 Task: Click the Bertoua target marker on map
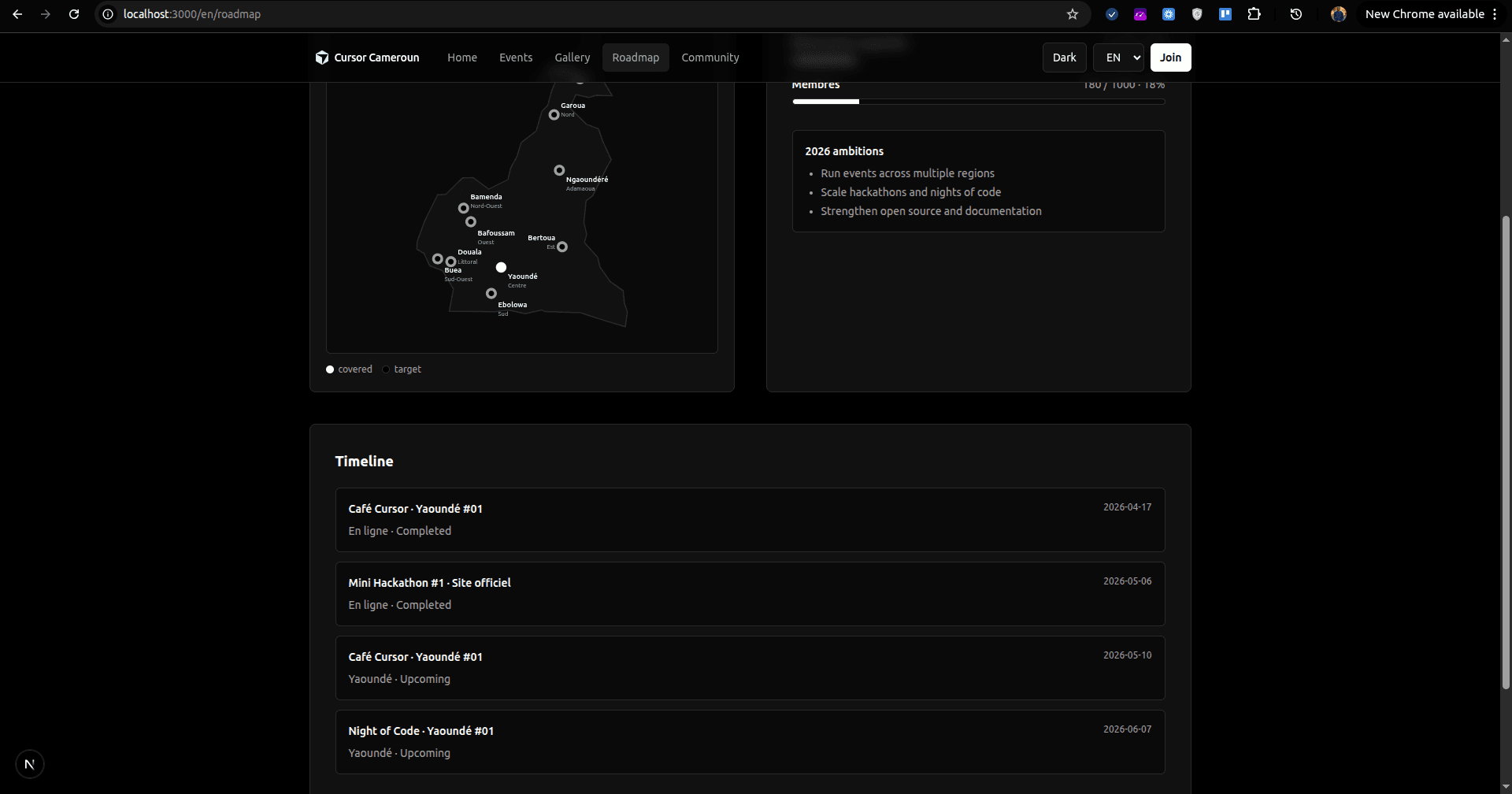pyautogui.click(x=562, y=247)
